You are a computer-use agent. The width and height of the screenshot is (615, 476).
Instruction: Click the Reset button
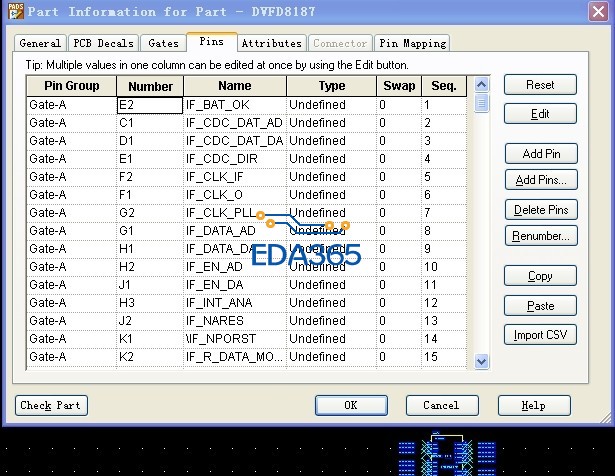click(540, 85)
